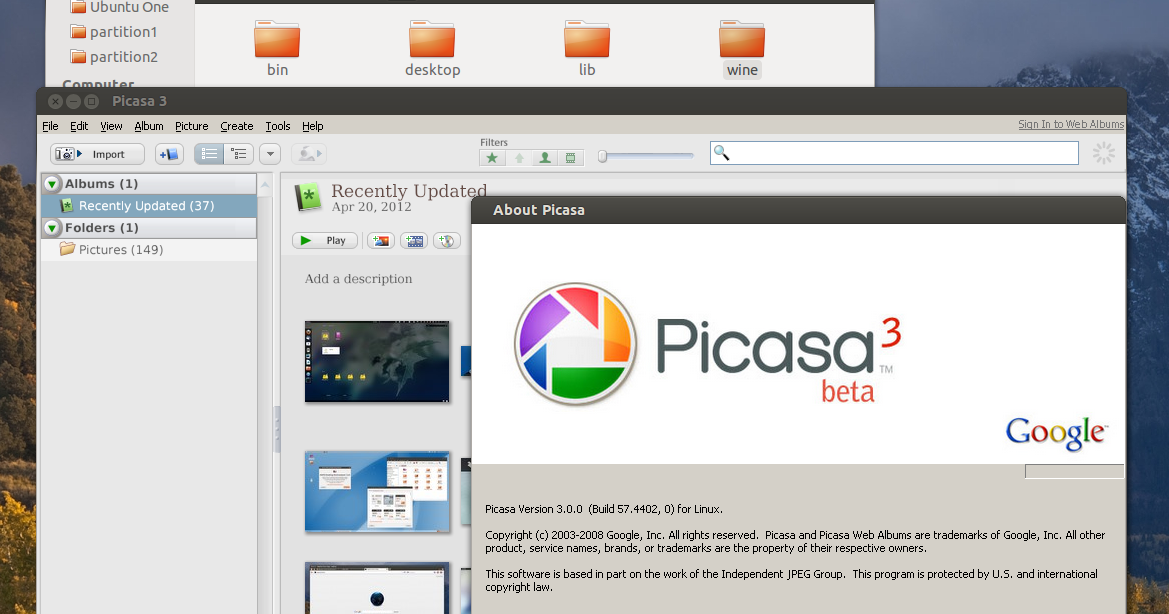Apply the movies filter
1169x614 pixels.
pyautogui.click(x=571, y=157)
